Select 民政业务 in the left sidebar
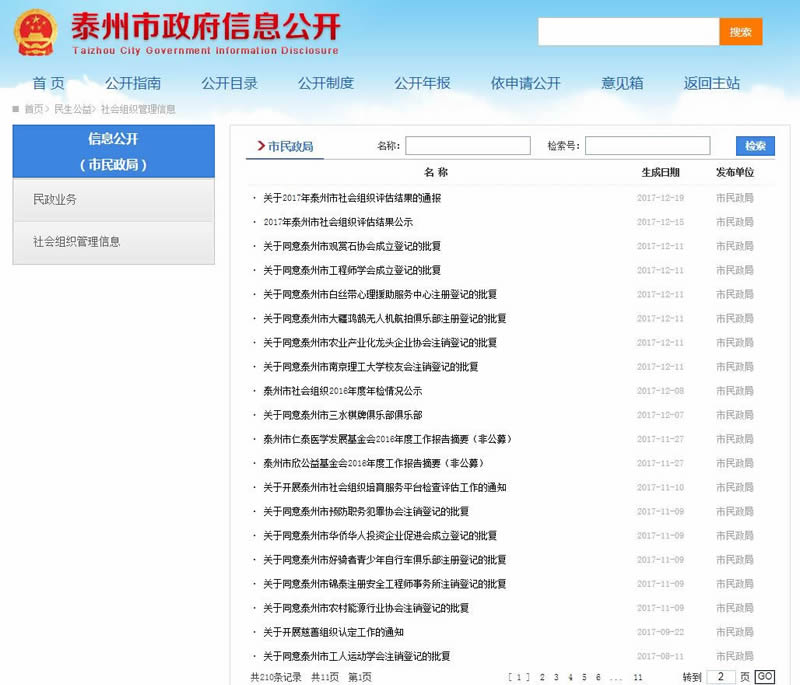The width and height of the screenshot is (800, 685). point(55,200)
